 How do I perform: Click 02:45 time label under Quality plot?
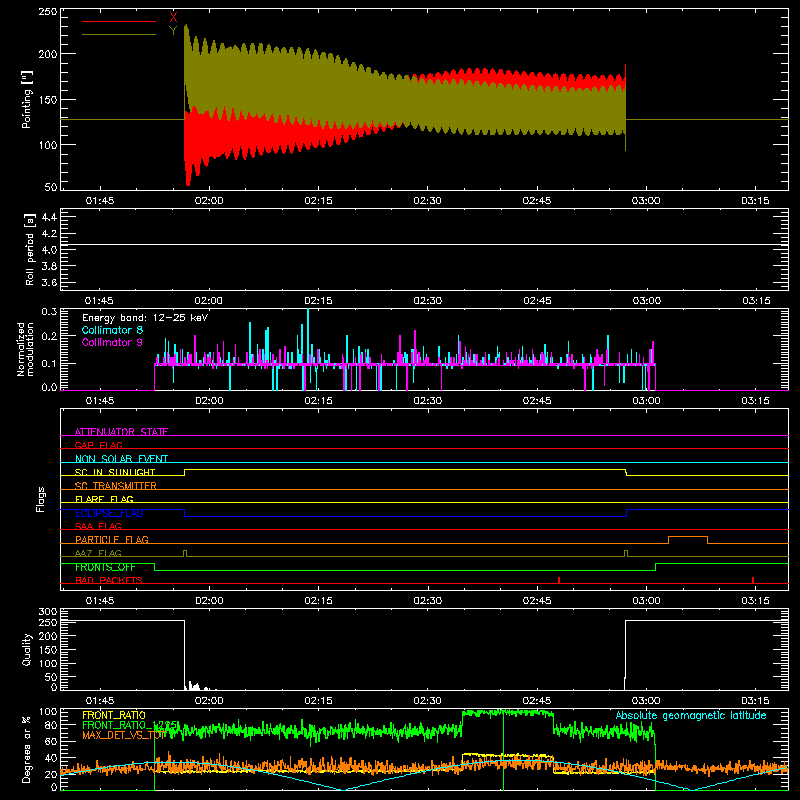click(x=537, y=701)
